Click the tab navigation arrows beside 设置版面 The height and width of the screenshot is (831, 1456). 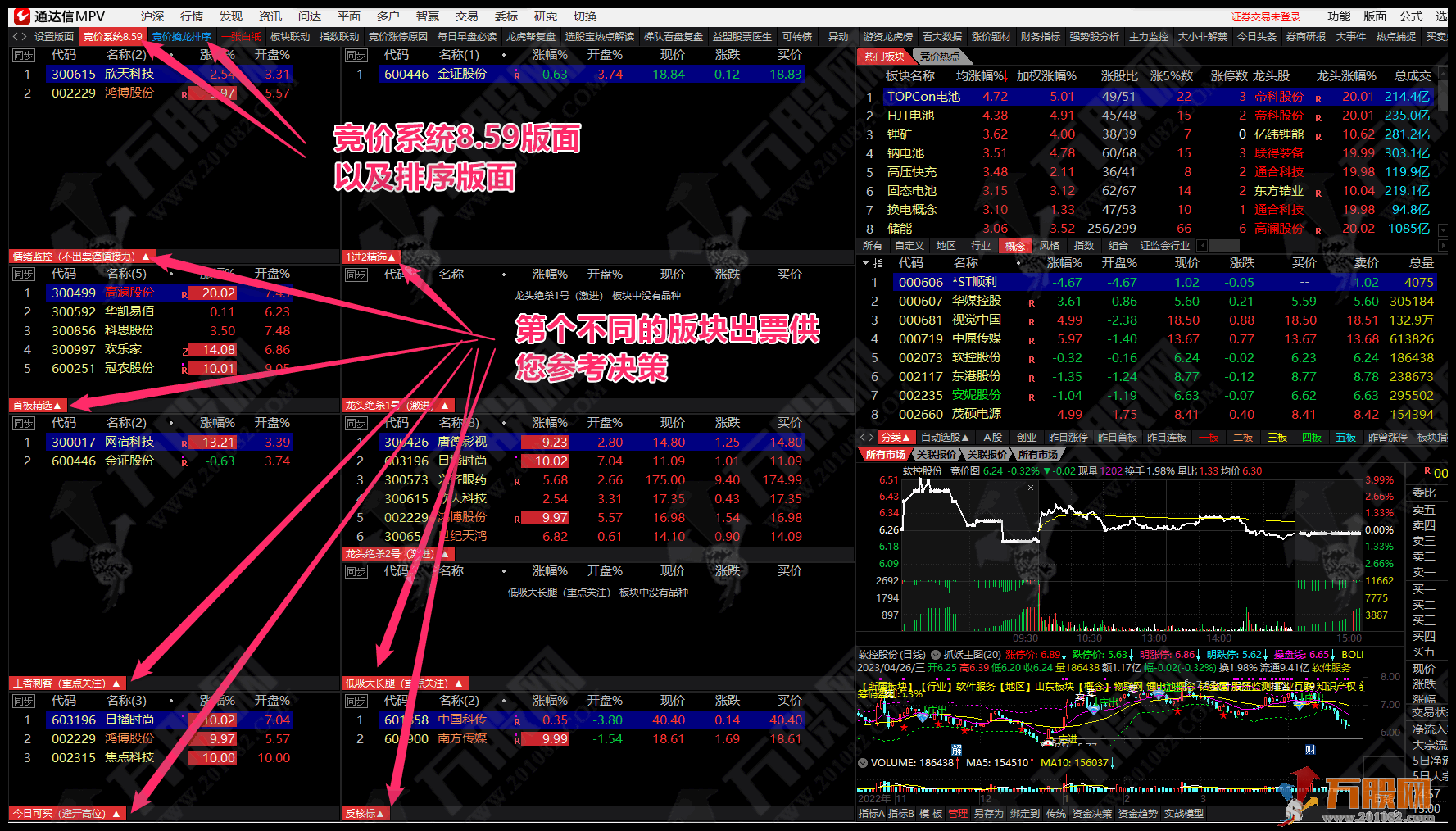(x=20, y=36)
